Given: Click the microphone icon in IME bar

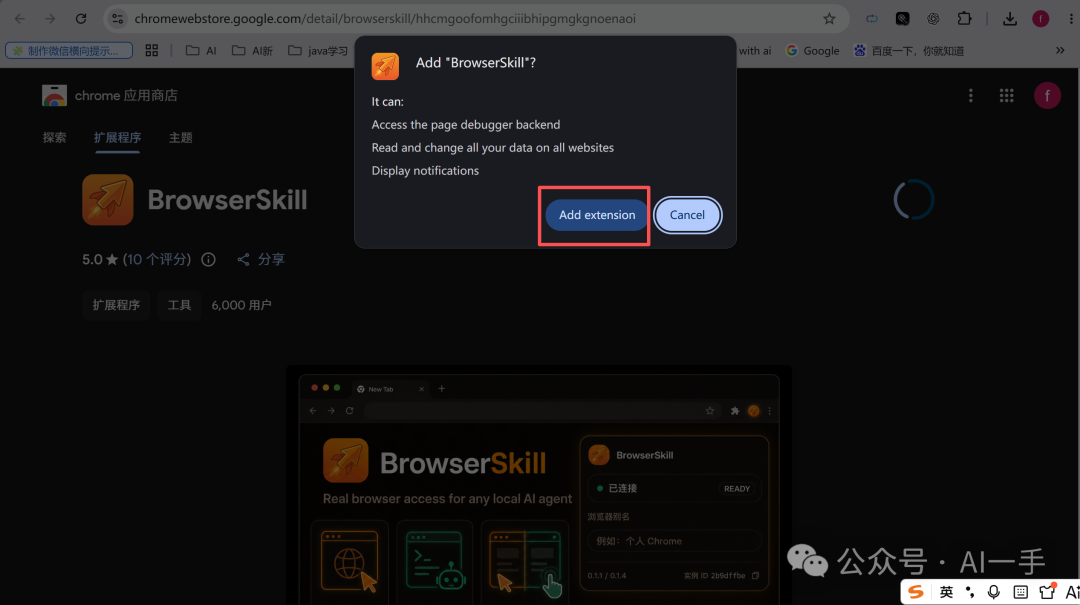Looking at the screenshot, I should [x=993, y=592].
